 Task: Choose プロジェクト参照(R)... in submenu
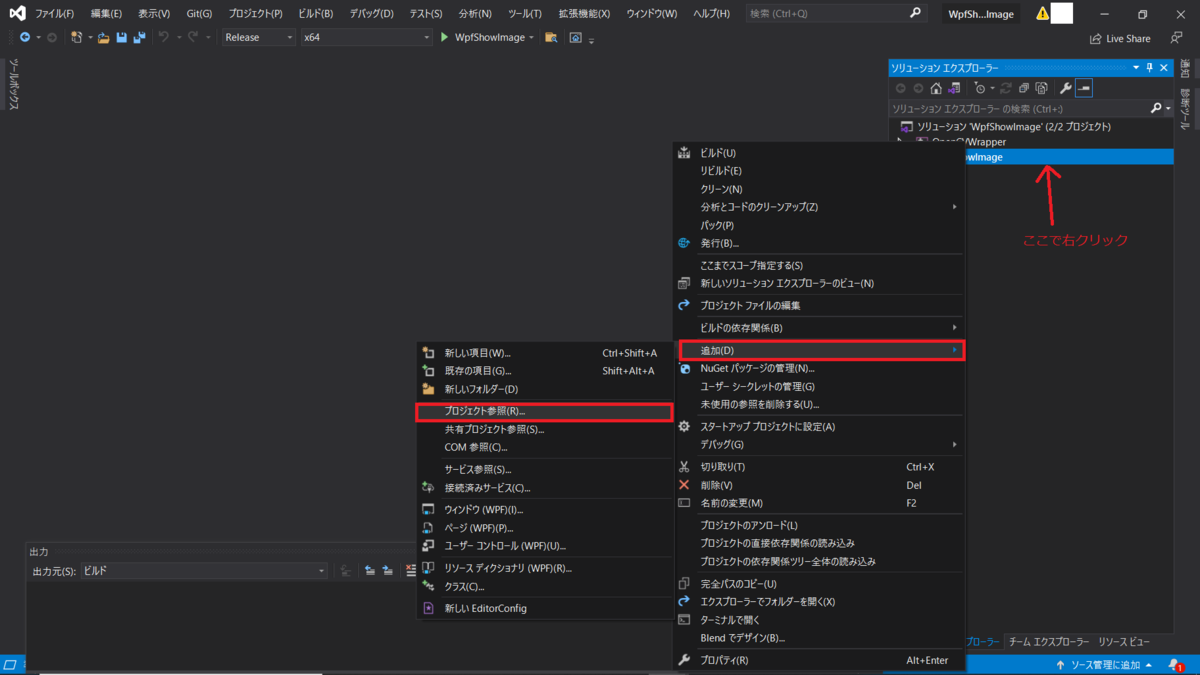point(545,411)
